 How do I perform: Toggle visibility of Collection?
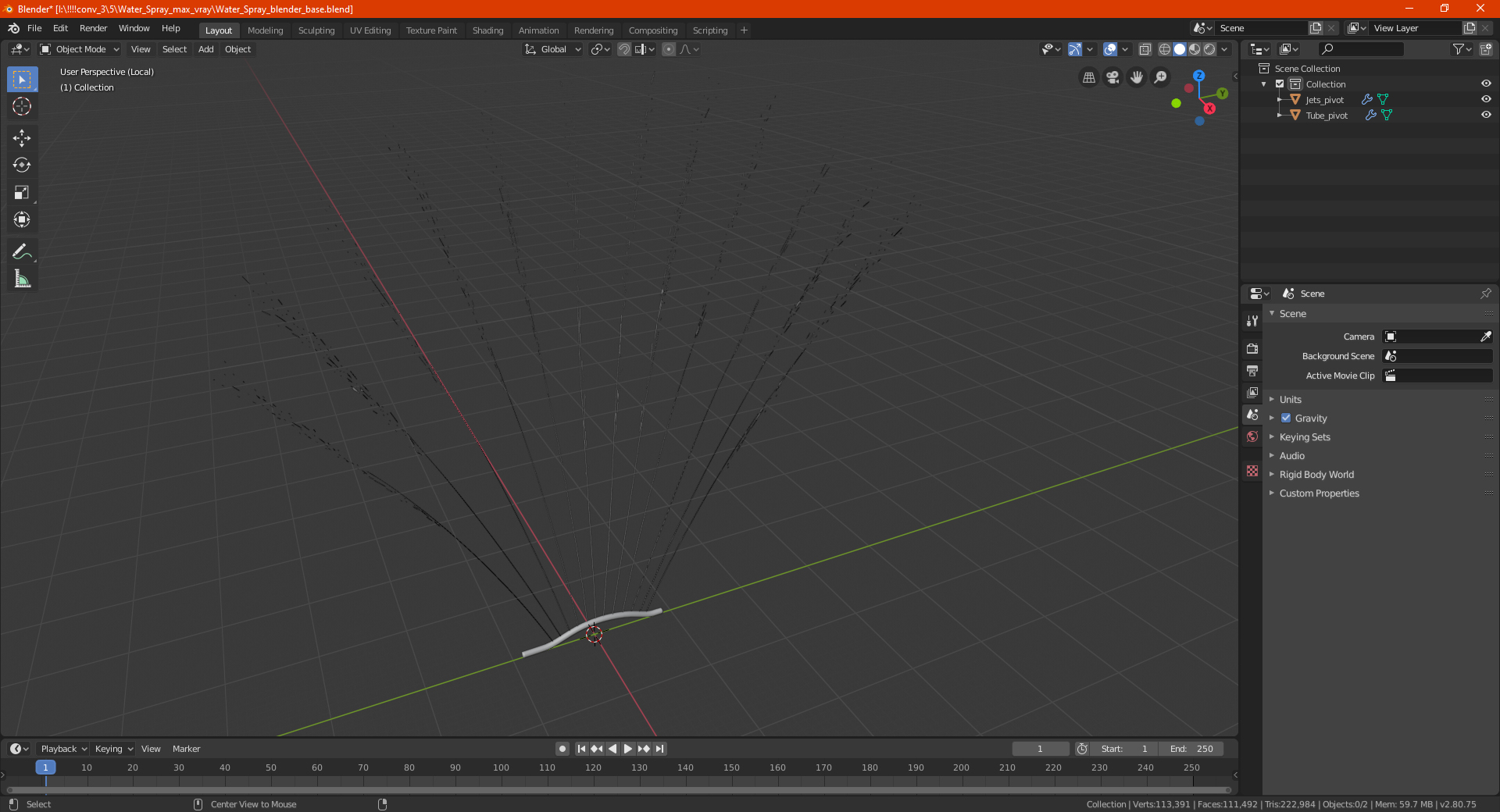click(1486, 84)
